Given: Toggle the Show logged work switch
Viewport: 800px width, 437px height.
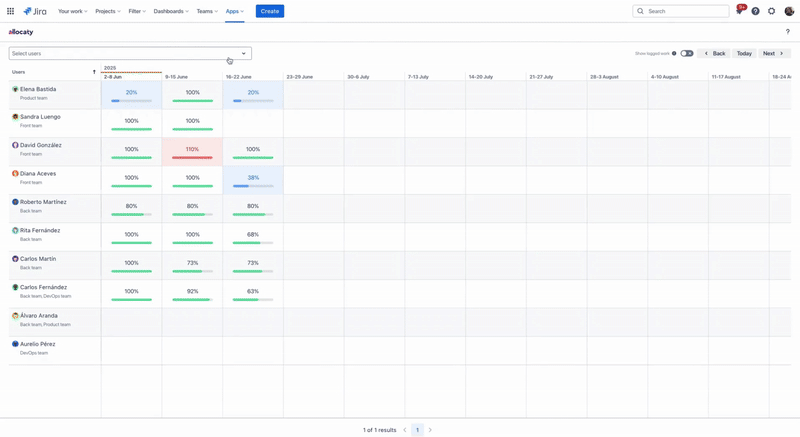Looking at the screenshot, I should pos(687,53).
